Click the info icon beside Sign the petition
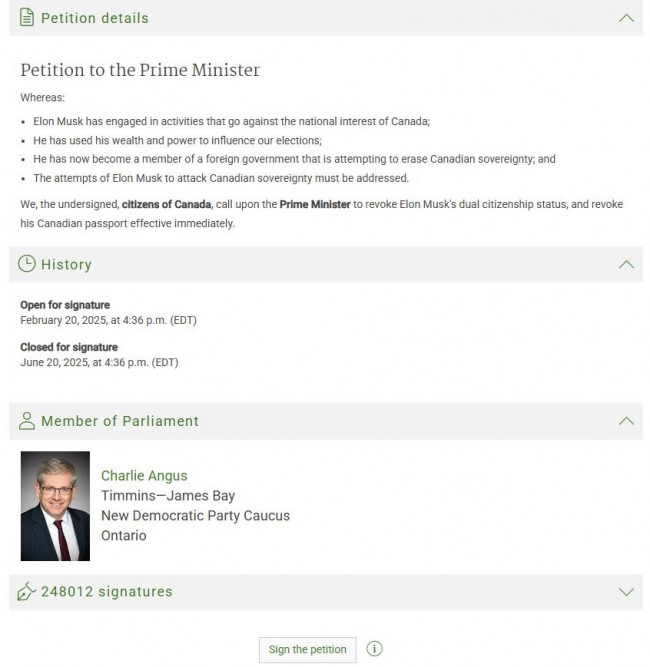The width and height of the screenshot is (650, 667). [x=374, y=649]
